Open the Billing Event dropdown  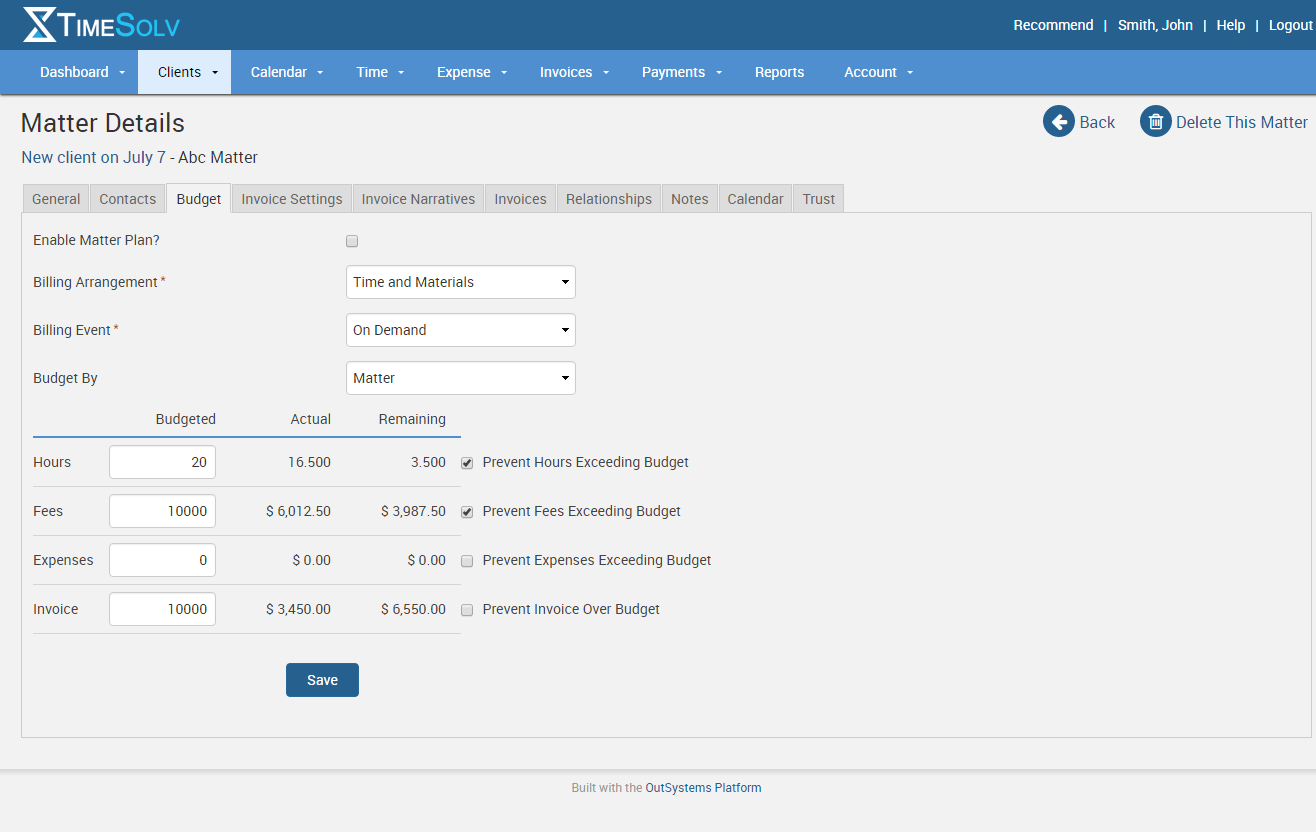[460, 330]
